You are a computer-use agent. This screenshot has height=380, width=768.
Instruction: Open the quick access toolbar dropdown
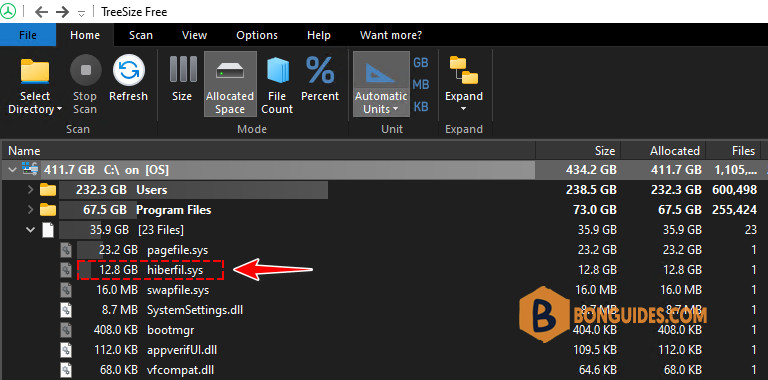point(82,13)
